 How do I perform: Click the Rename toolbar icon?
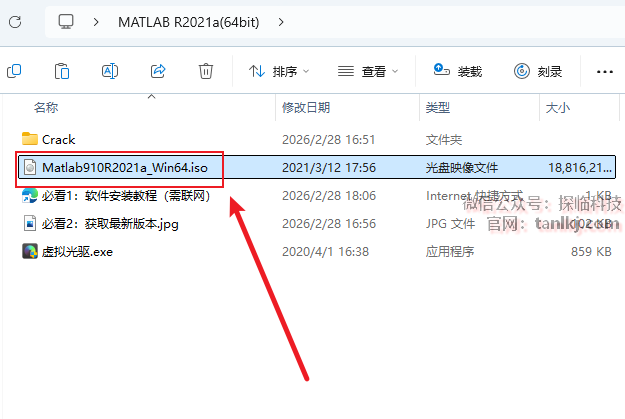[x=110, y=71]
